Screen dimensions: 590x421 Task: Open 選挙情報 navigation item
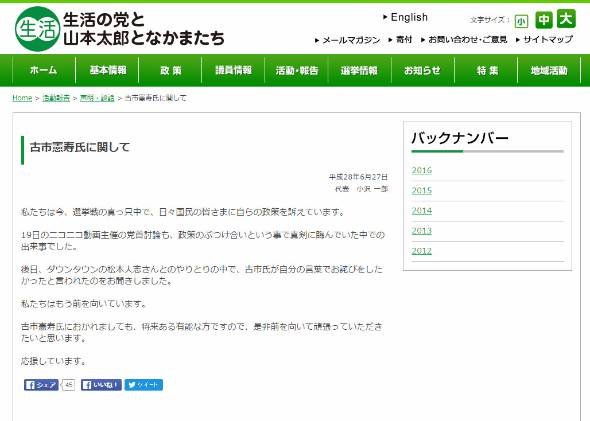click(359, 70)
